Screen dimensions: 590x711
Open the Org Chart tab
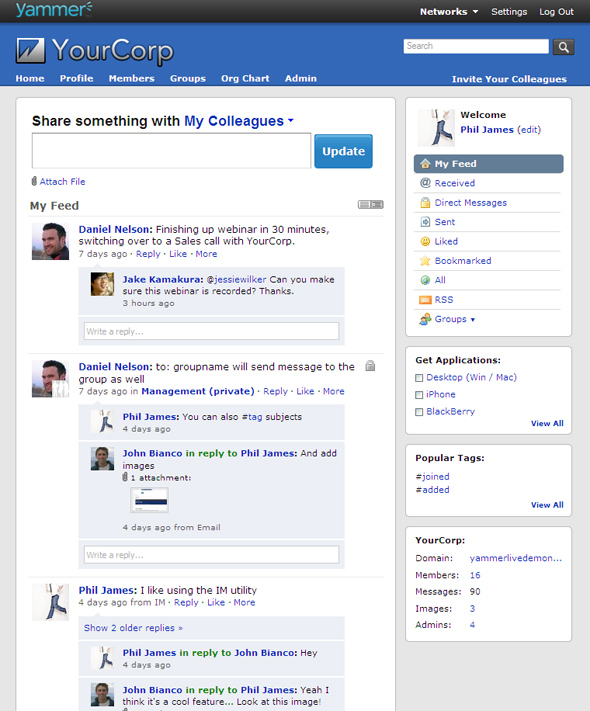click(245, 78)
